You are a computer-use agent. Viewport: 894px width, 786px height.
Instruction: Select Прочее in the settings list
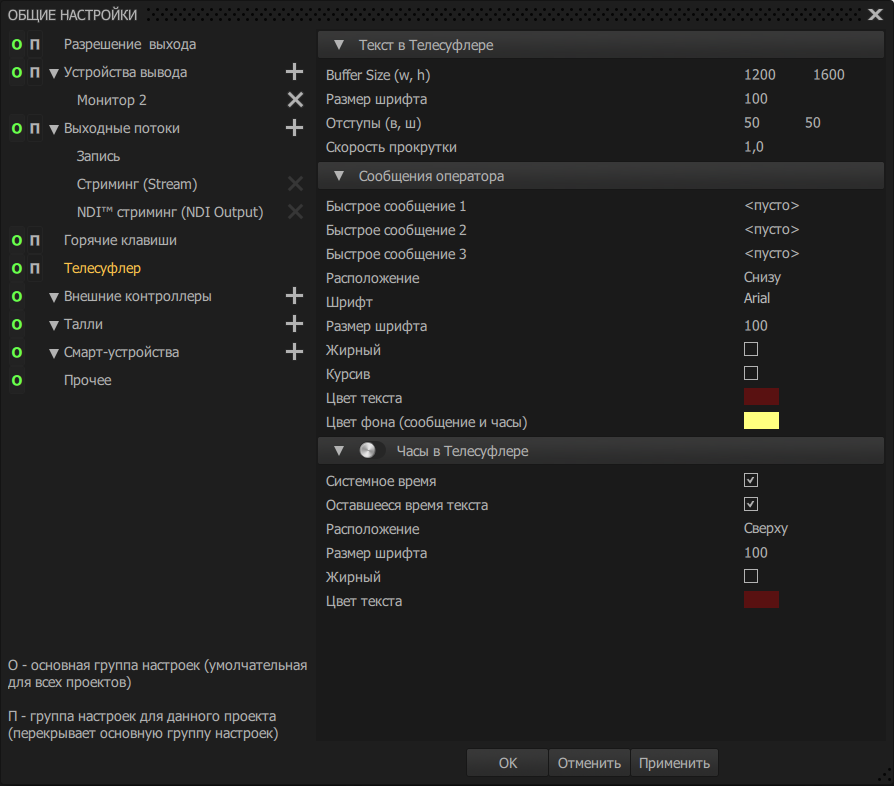[88, 381]
